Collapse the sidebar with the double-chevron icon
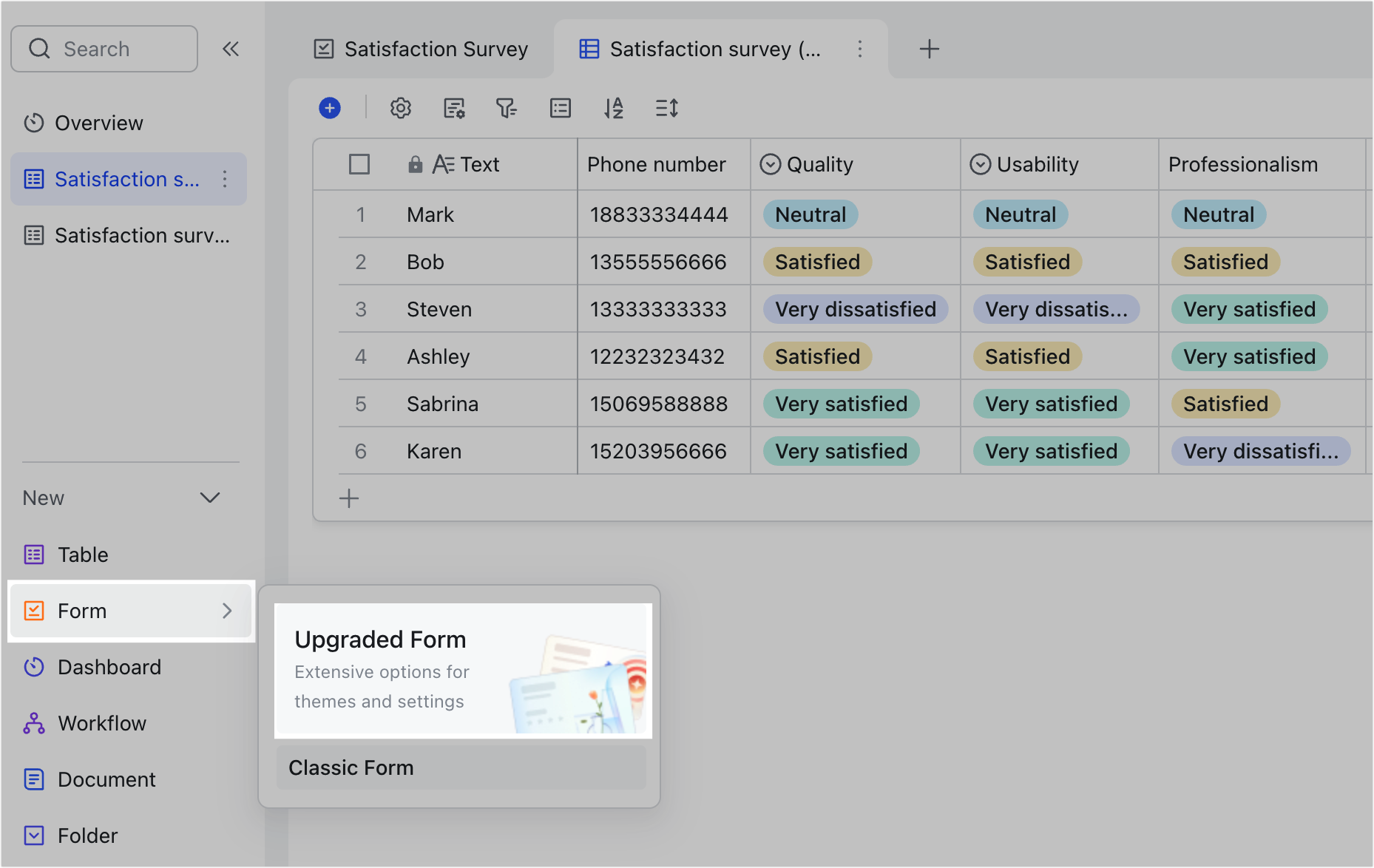The image size is (1374, 868). tap(231, 49)
